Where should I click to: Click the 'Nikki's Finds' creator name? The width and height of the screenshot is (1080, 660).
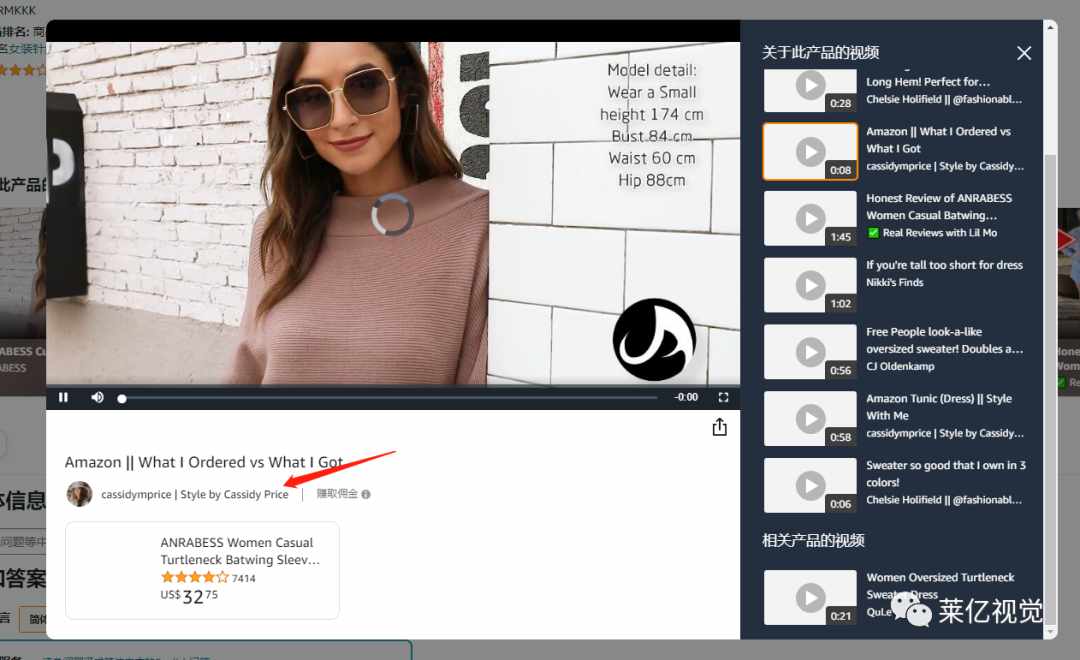[x=895, y=282]
